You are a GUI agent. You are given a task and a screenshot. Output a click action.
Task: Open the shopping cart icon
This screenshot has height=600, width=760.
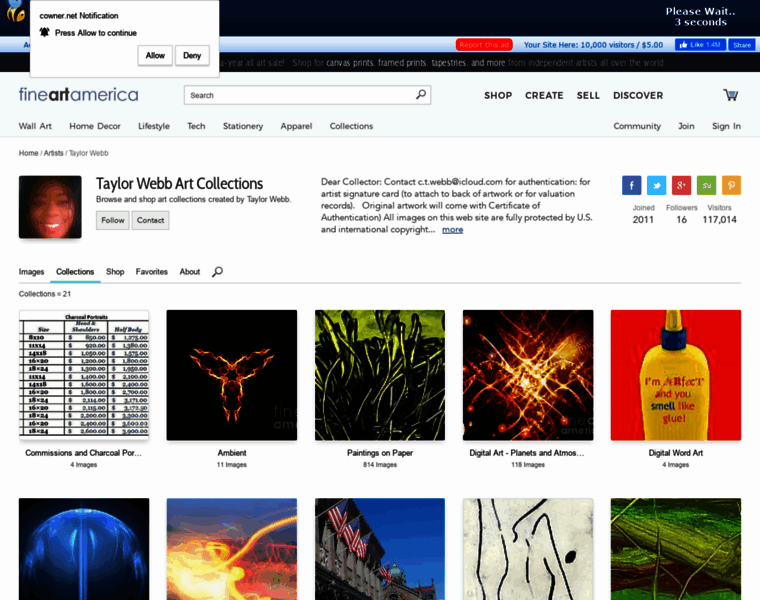(x=730, y=95)
